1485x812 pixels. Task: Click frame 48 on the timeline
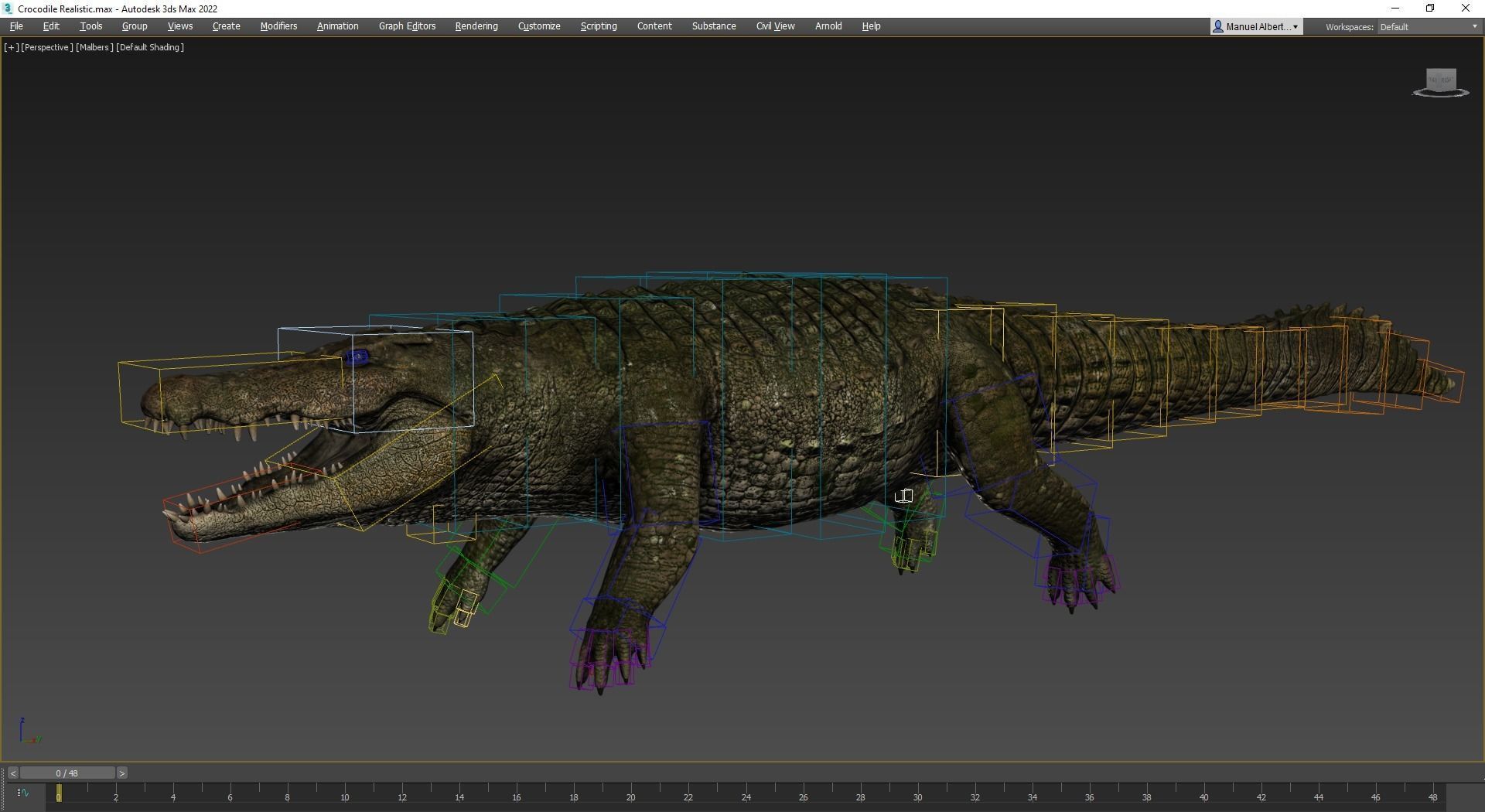pos(1432,797)
